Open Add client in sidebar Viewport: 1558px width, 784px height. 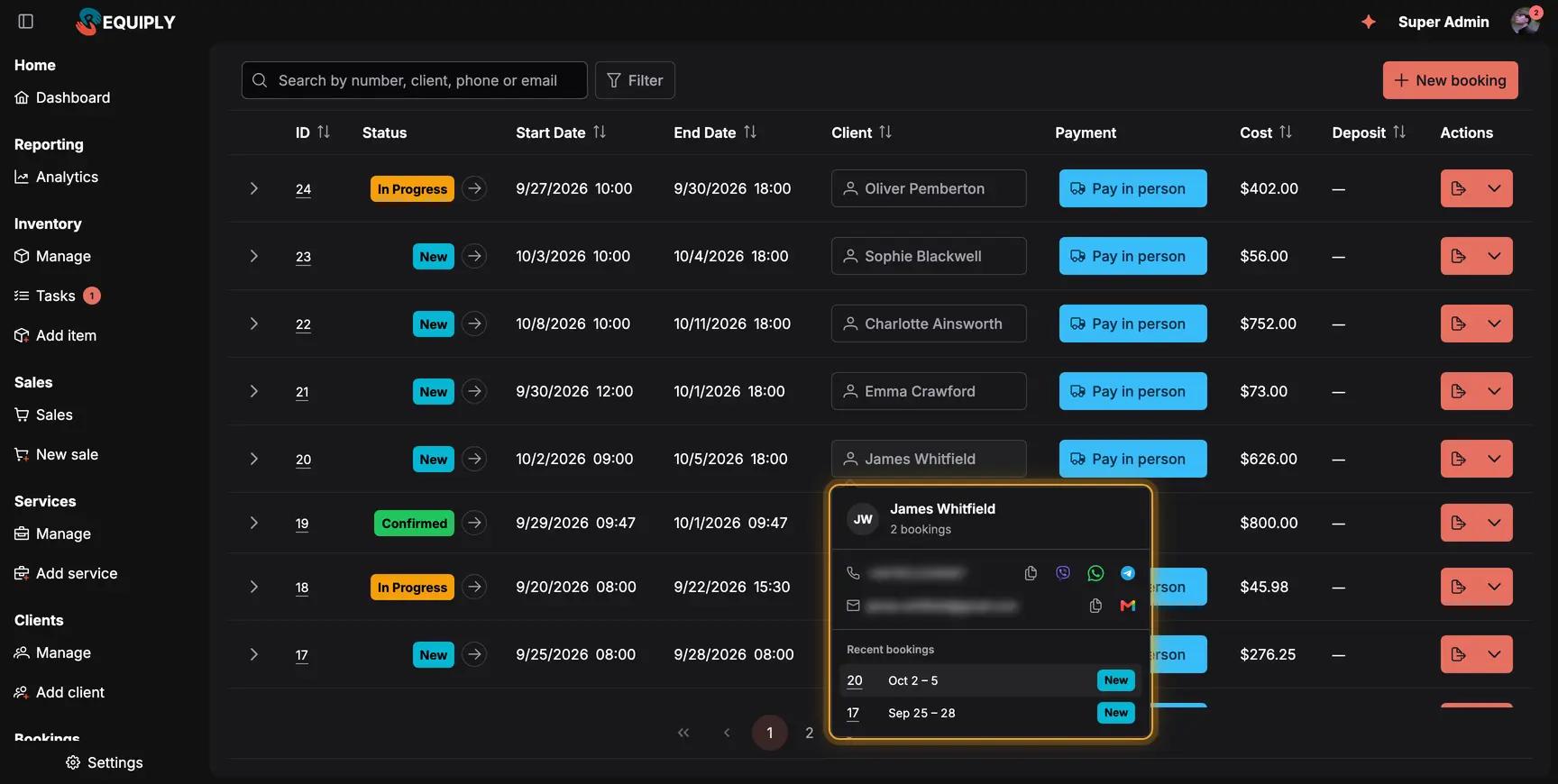[60, 692]
